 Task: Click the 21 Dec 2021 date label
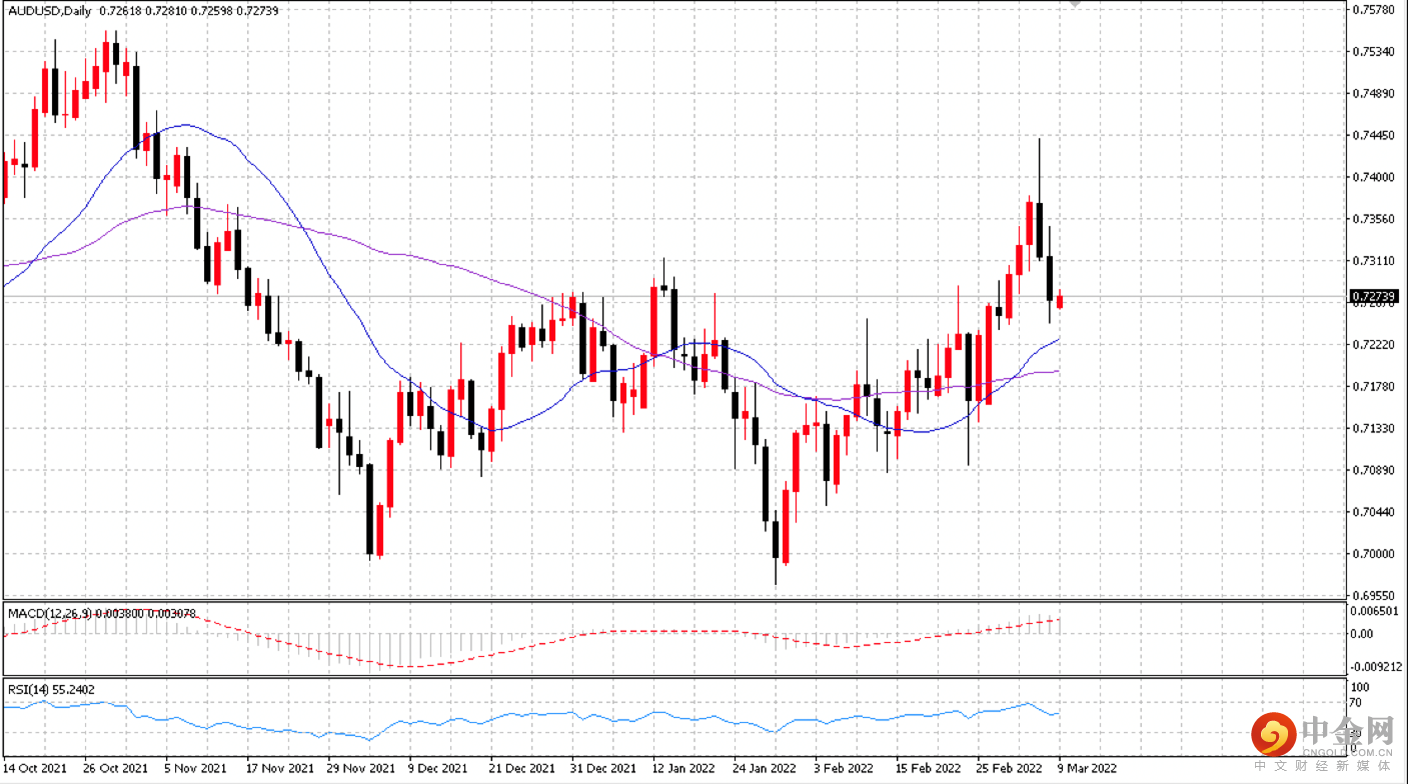523,769
